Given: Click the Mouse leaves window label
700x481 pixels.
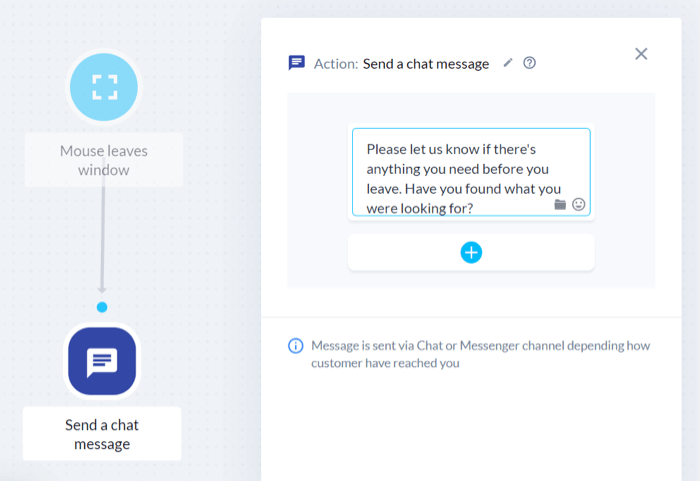Looking at the screenshot, I should (104, 160).
